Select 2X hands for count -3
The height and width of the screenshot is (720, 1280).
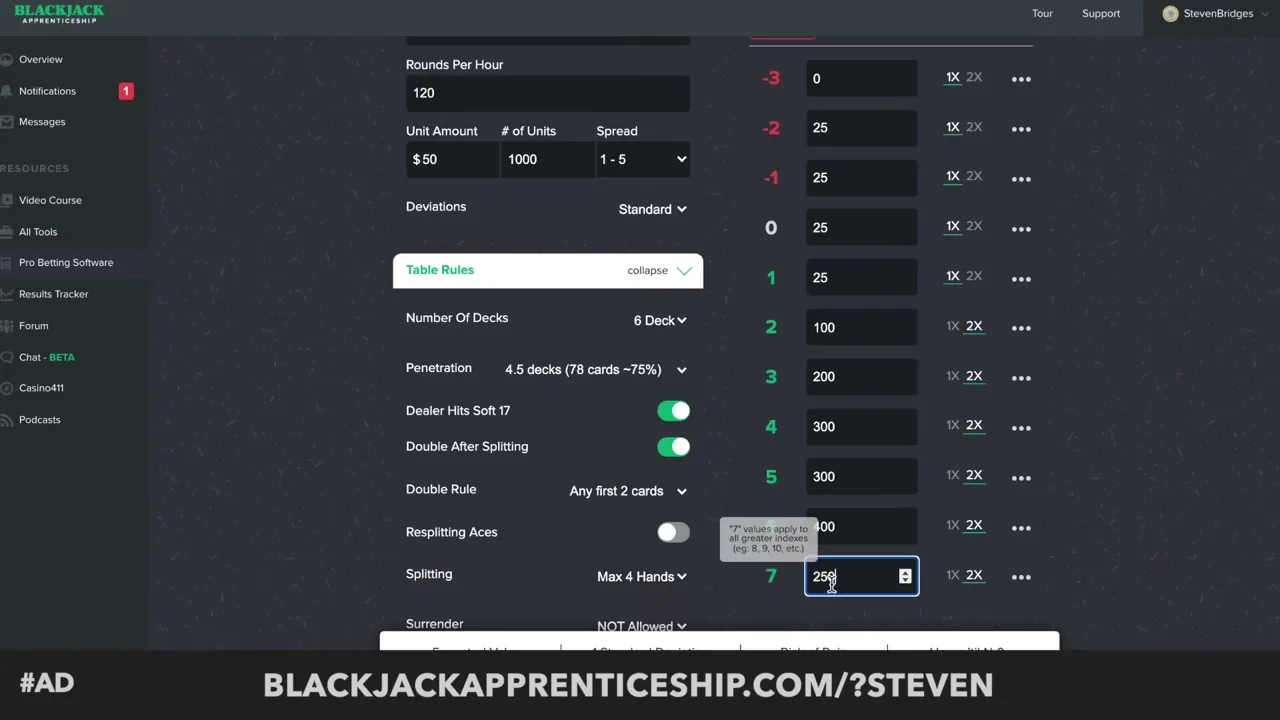(x=974, y=77)
